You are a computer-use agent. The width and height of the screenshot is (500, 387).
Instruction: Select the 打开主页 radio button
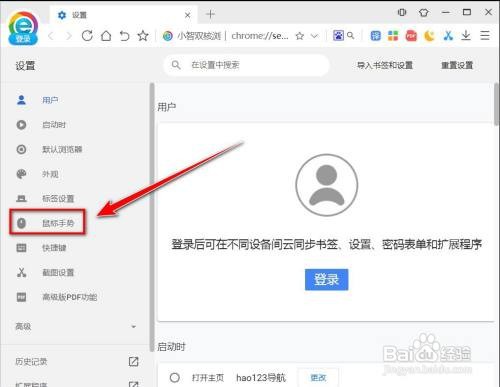tap(175, 378)
